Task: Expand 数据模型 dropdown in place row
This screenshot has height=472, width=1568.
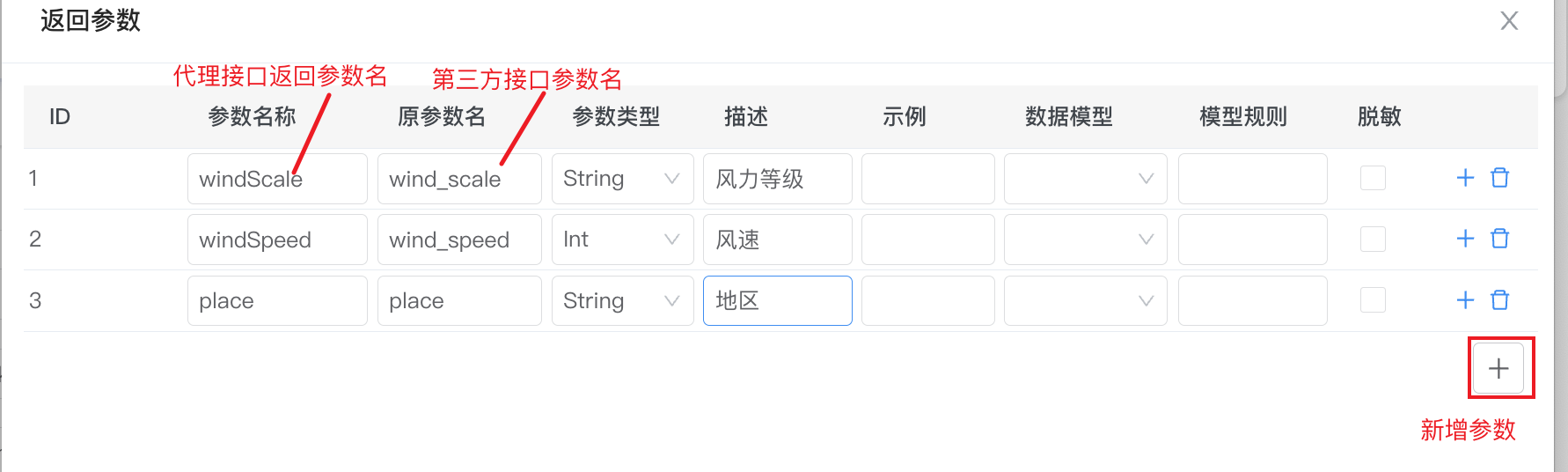Action: pos(1085,301)
